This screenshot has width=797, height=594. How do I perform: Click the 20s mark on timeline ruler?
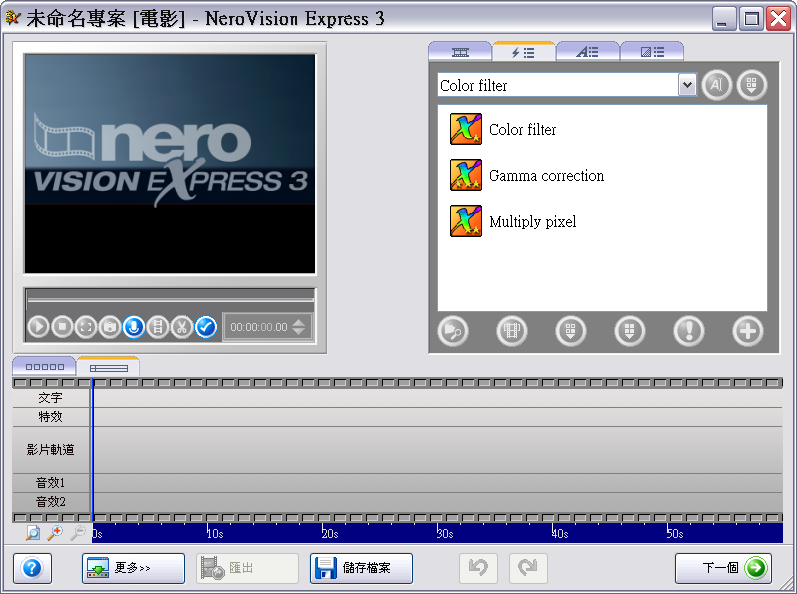coord(330,534)
